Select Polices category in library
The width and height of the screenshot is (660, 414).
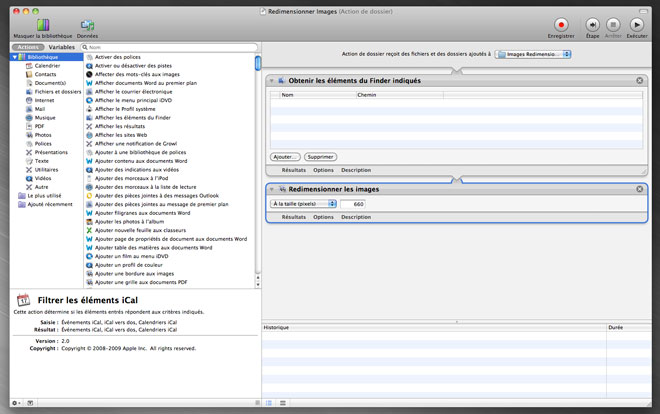(43, 143)
